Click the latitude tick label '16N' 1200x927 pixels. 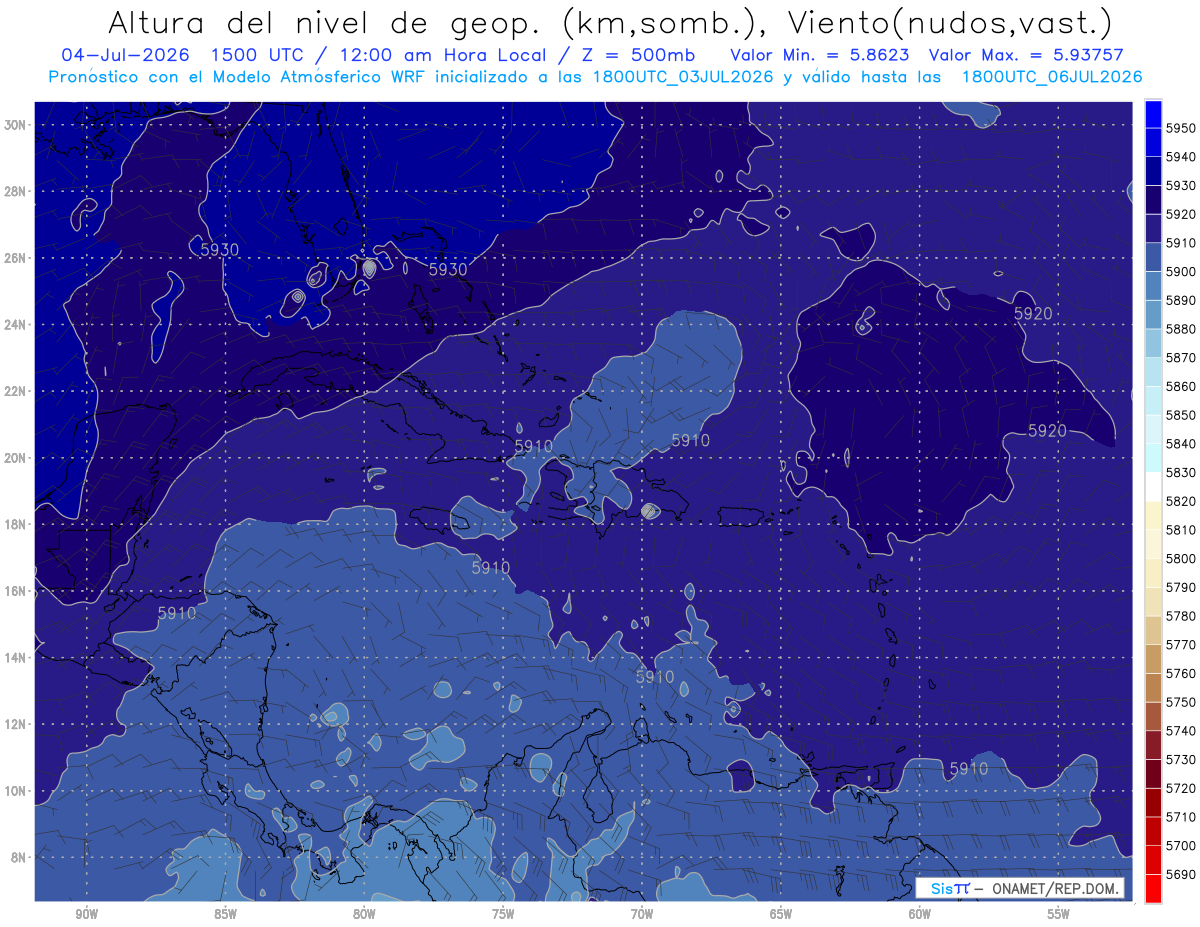pyautogui.click(x=15, y=591)
